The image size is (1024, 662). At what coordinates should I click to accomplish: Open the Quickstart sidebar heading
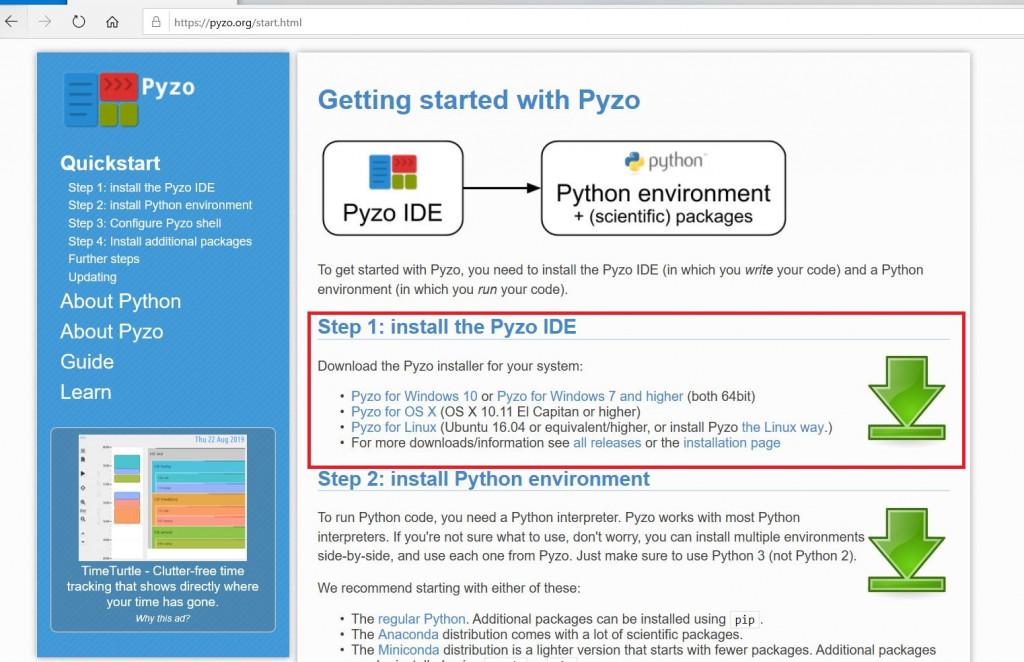(x=110, y=163)
